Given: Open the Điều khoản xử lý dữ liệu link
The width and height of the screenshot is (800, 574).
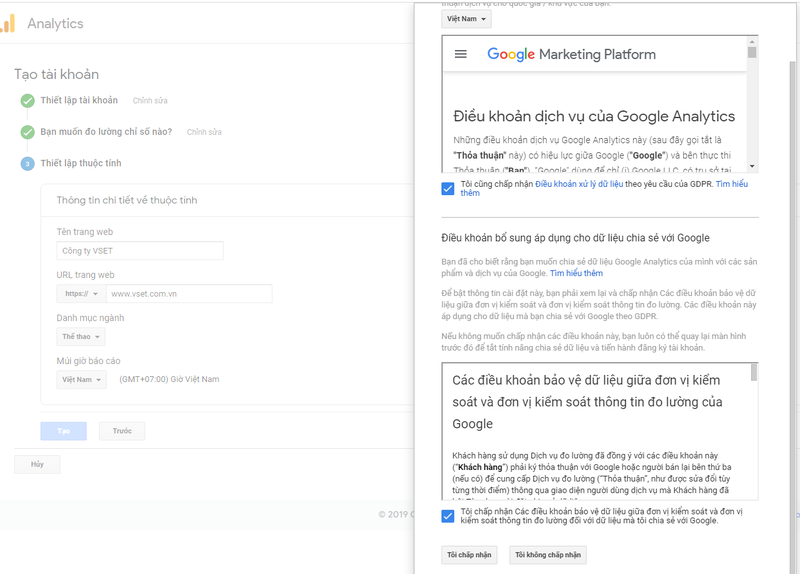Looking at the screenshot, I should tap(579, 184).
